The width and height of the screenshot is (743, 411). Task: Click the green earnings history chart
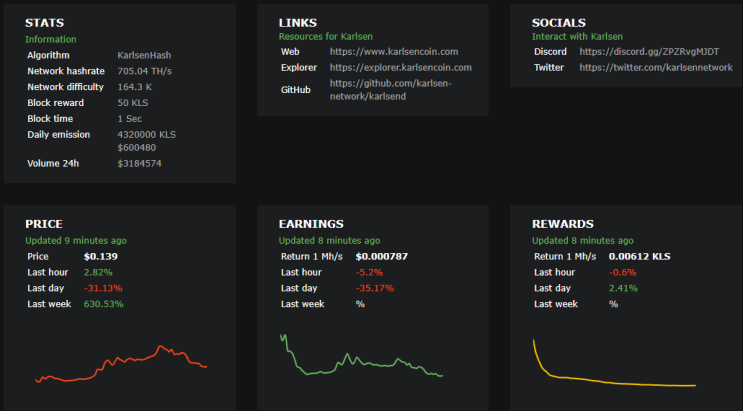(362, 355)
